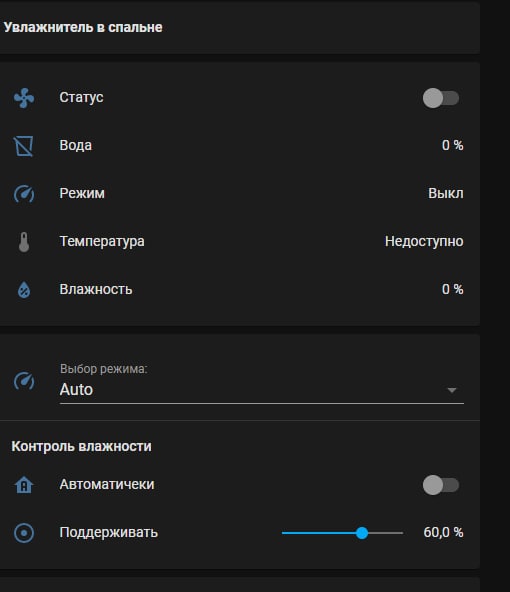Open the Режим row showing Выкл
The image size is (510, 592).
click(239, 193)
